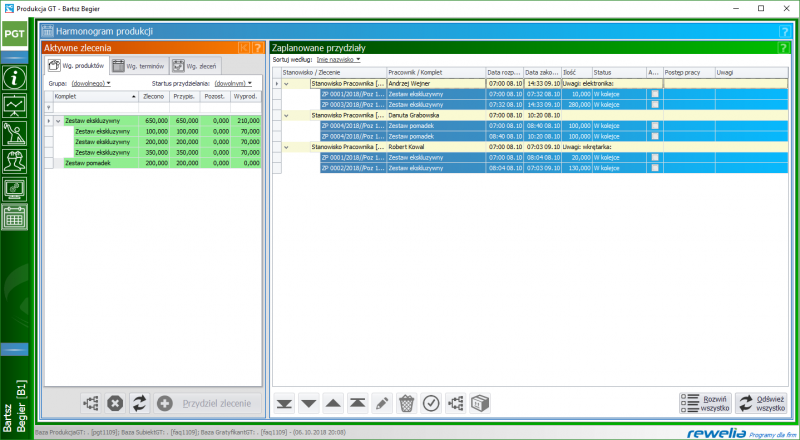Click the Komplet column filter field
This screenshot has width=800, height=440.
pos(95,108)
